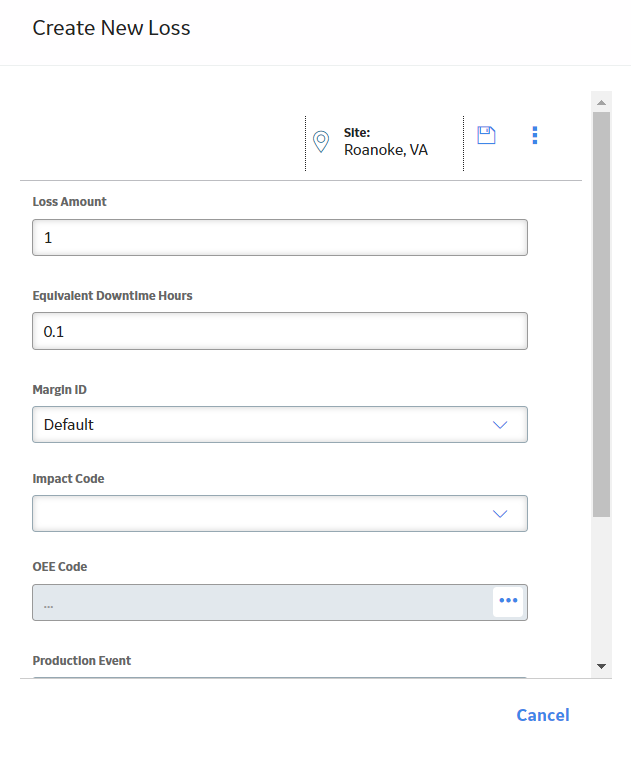Click the empty Impact Code combo box
The width and height of the screenshot is (631, 761).
point(280,513)
